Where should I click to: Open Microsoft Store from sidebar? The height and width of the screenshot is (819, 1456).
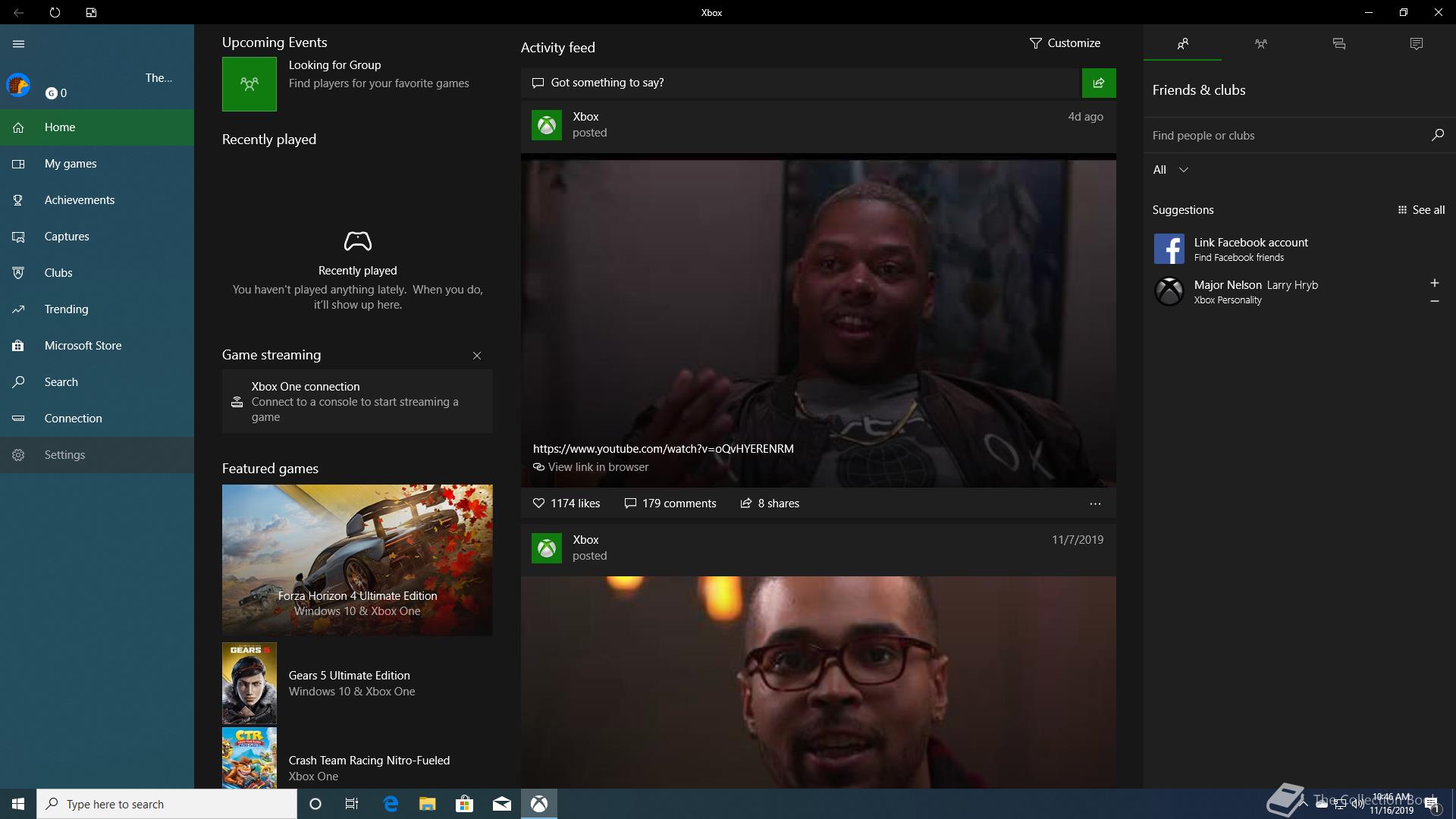pos(97,346)
